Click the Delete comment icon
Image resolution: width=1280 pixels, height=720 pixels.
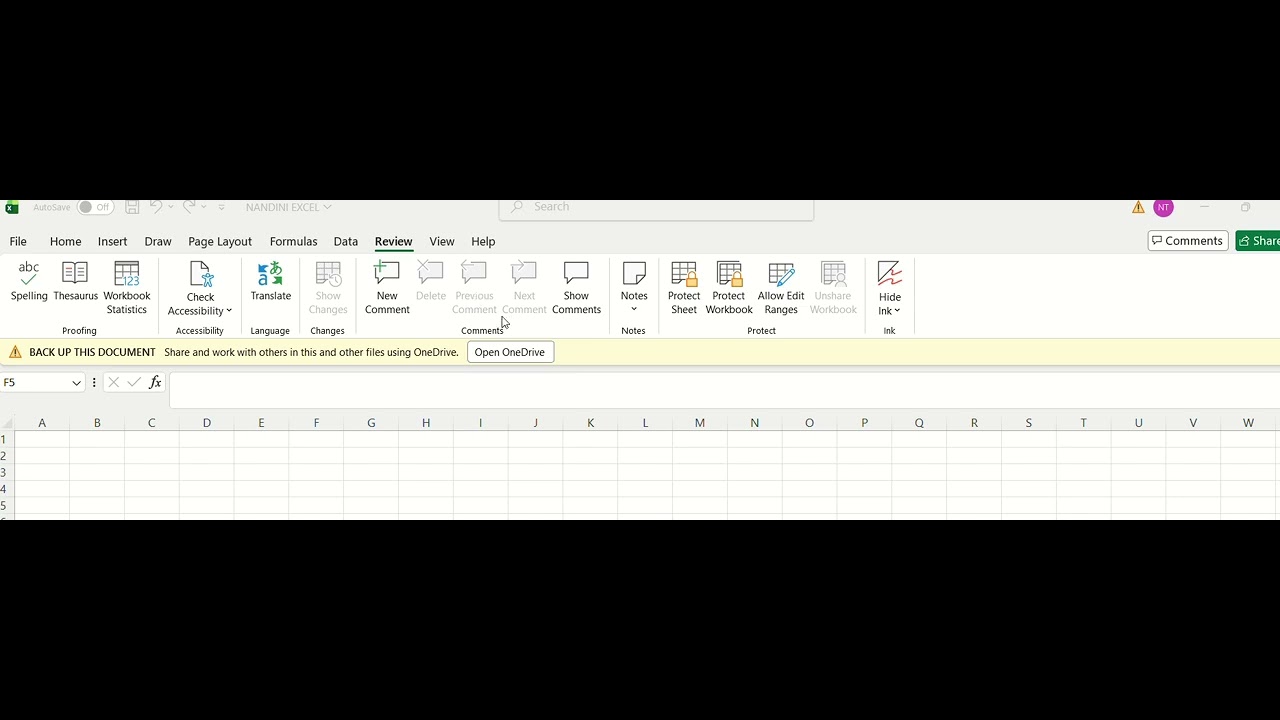point(431,273)
